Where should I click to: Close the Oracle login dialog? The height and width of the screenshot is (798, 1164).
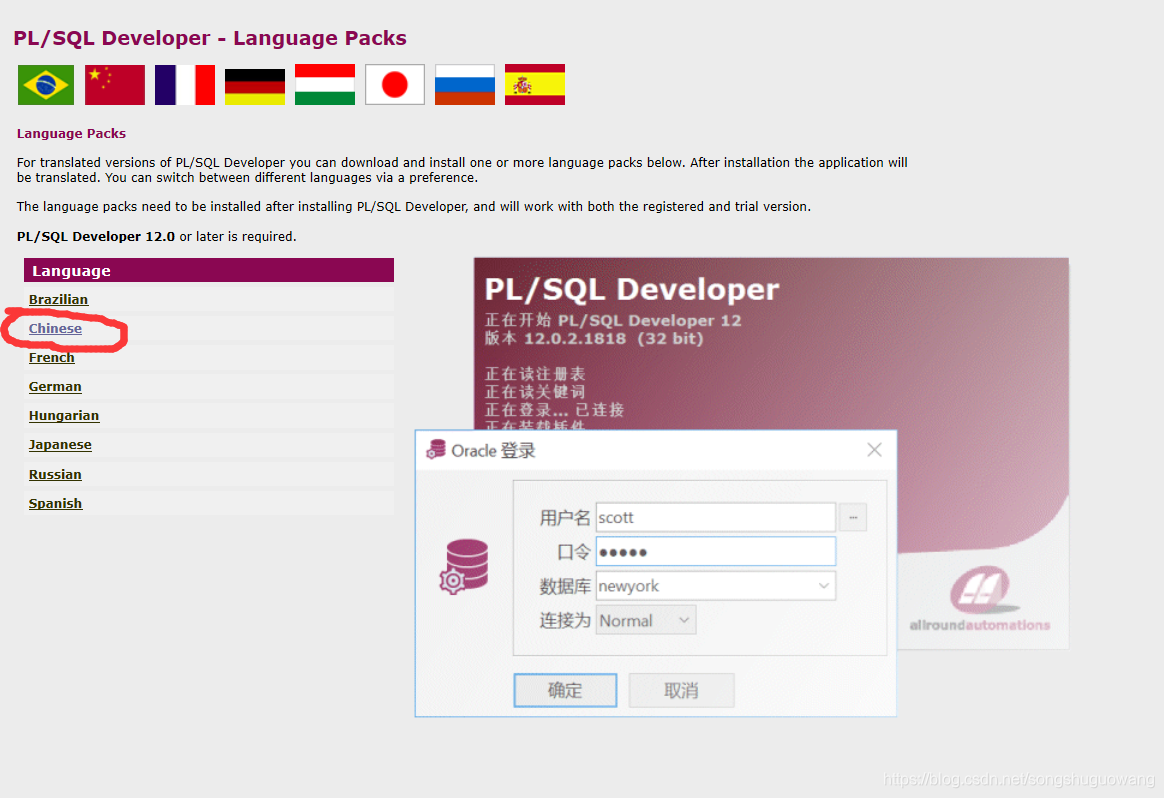pyautogui.click(x=874, y=449)
